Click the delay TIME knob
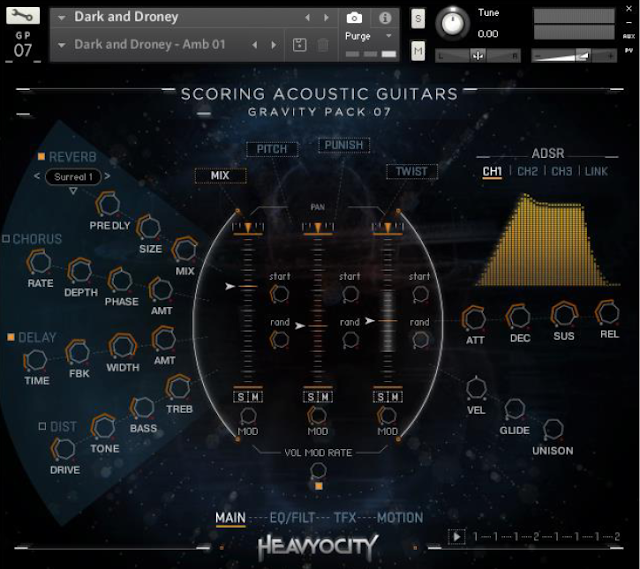The image size is (640, 569). [x=36, y=360]
